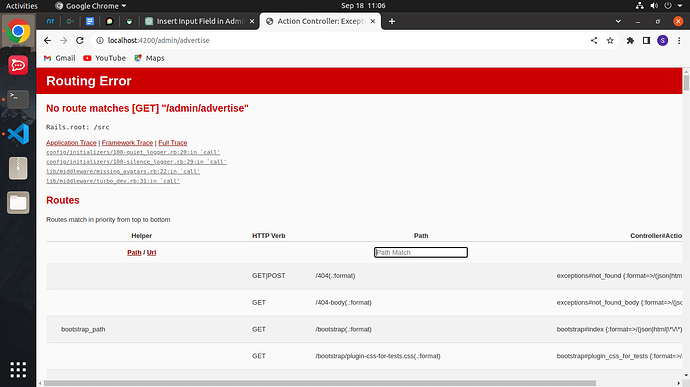Open the Archive Manager dock icon
The height and width of the screenshot is (387, 690).
pos(18,168)
